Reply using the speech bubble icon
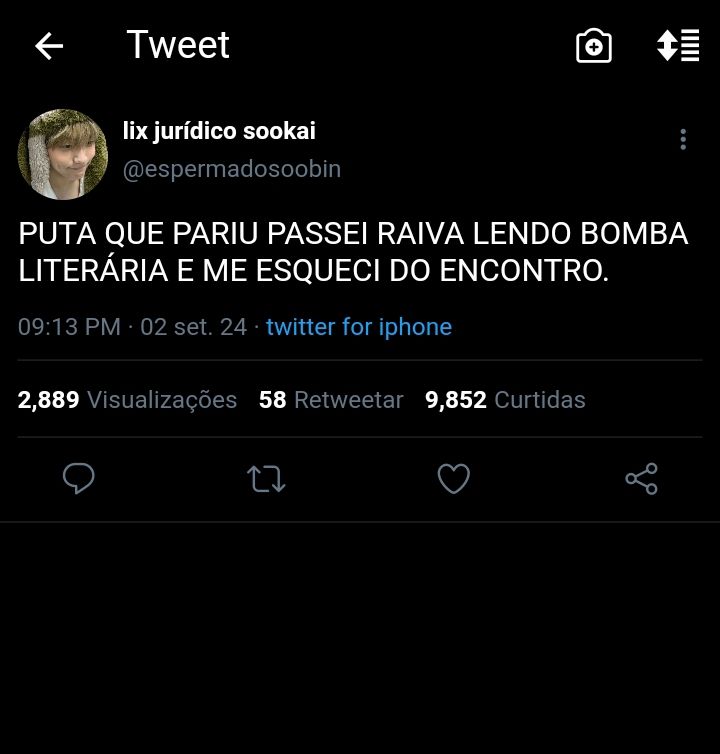This screenshot has height=754, width=720. (x=78, y=478)
